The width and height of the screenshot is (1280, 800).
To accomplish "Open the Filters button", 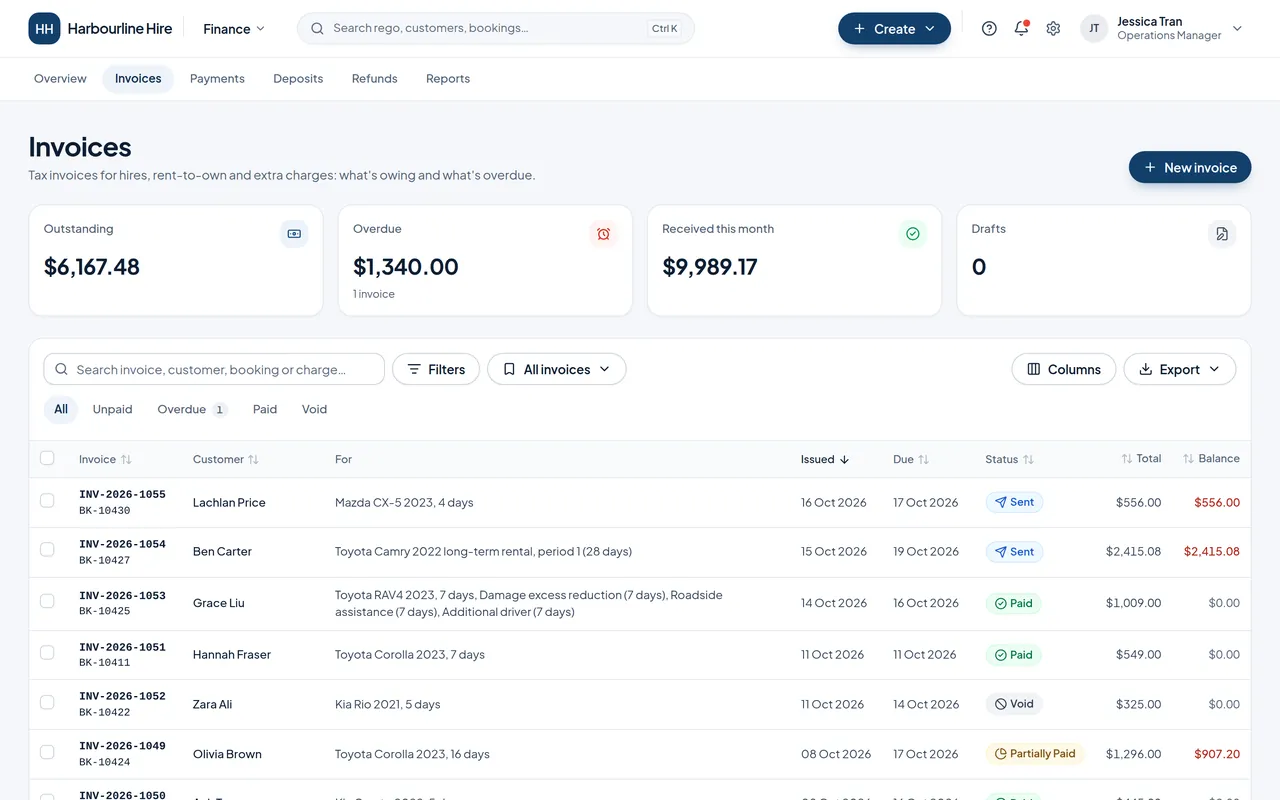I will click(x=436, y=369).
